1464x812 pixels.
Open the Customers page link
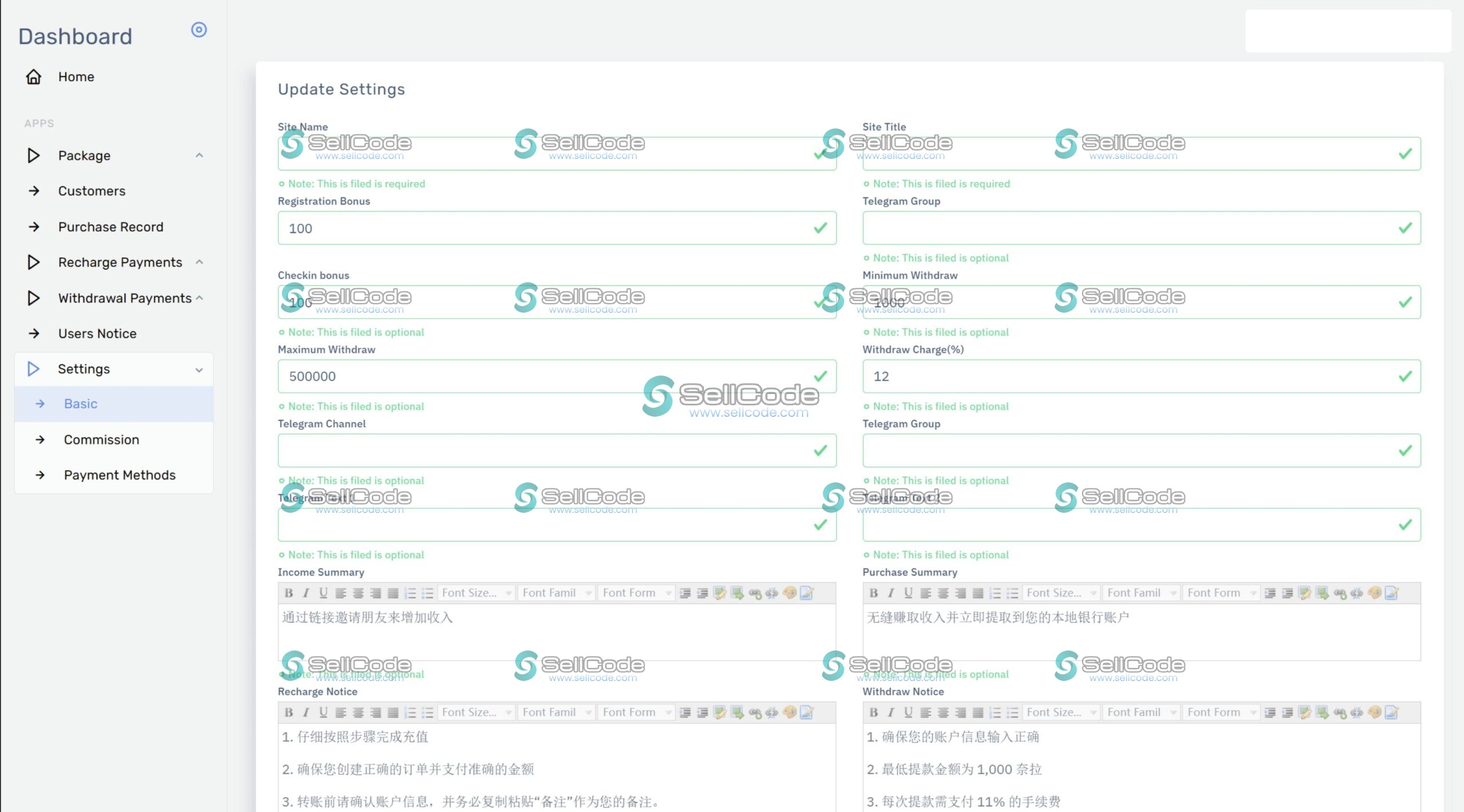coord(91,191)
